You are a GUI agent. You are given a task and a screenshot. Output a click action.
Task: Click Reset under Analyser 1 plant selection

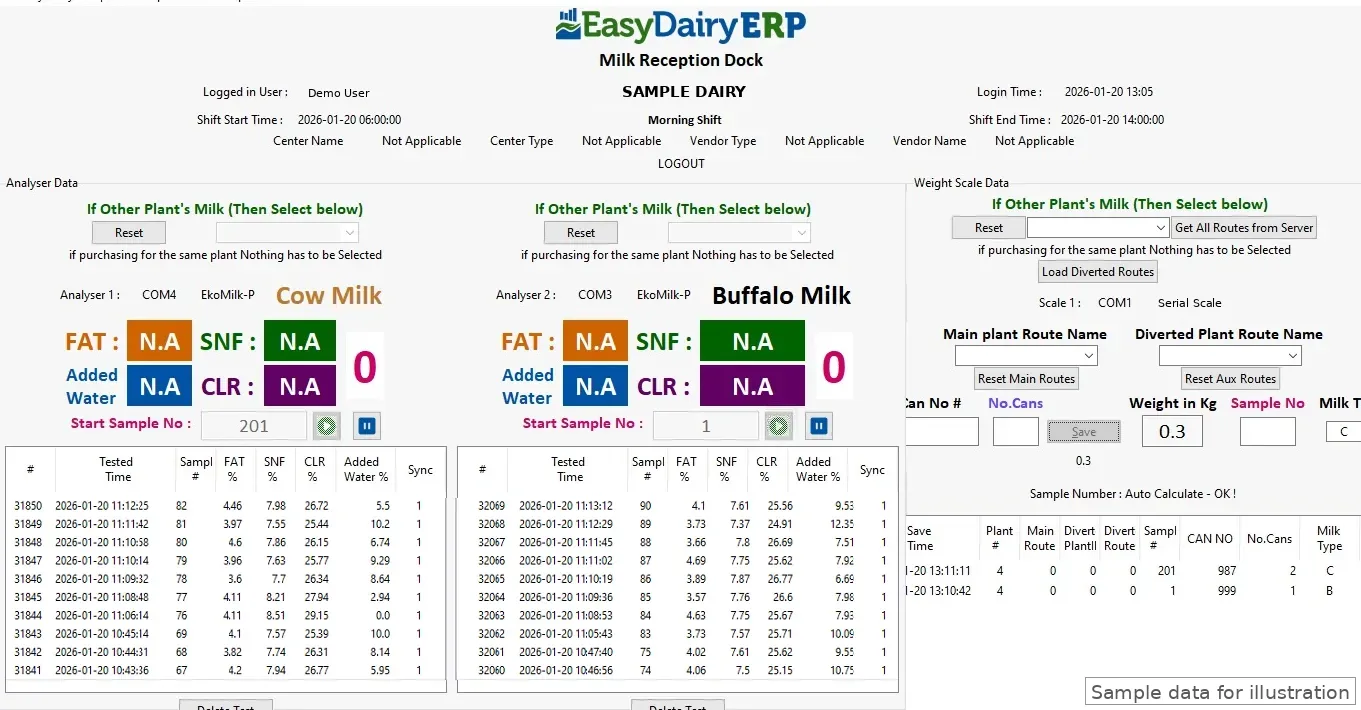129,232
